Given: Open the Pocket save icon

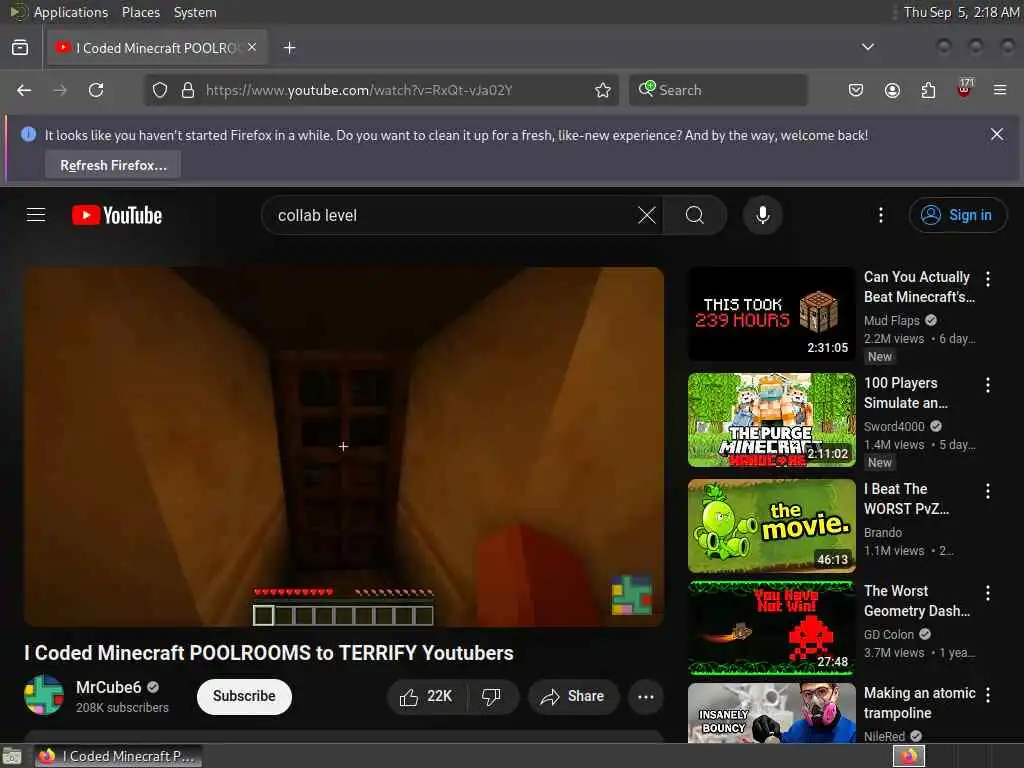Looking at the screenshot, I should tap(856, 90).
